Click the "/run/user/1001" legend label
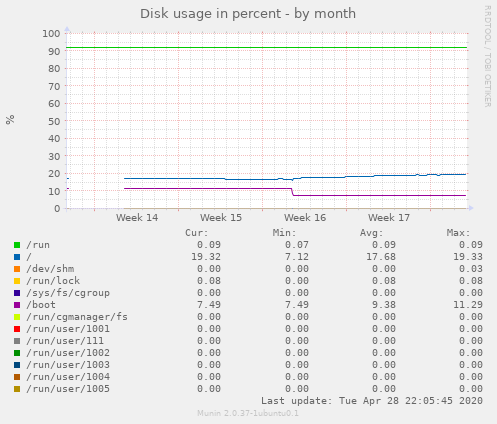 coord(68,329)
